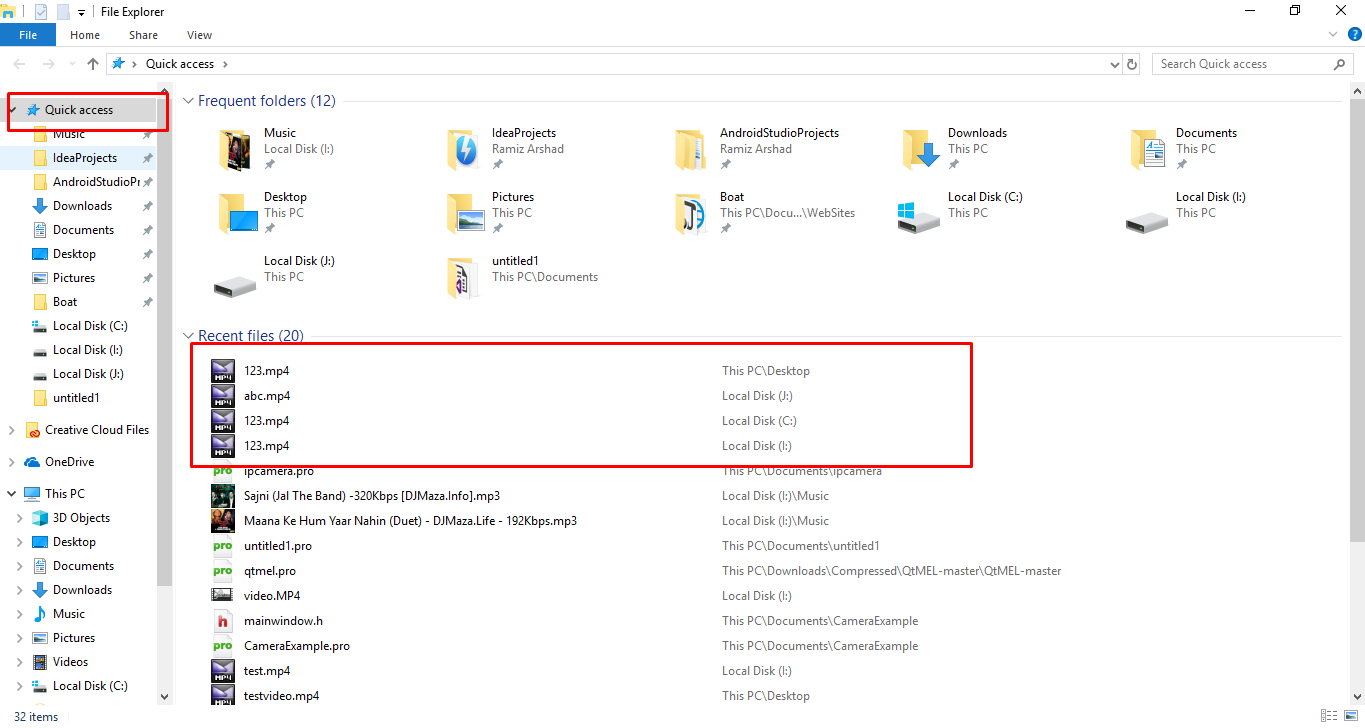
Task: Click the Refresh button beside the address bar
Action: (x=1132, y=64)
